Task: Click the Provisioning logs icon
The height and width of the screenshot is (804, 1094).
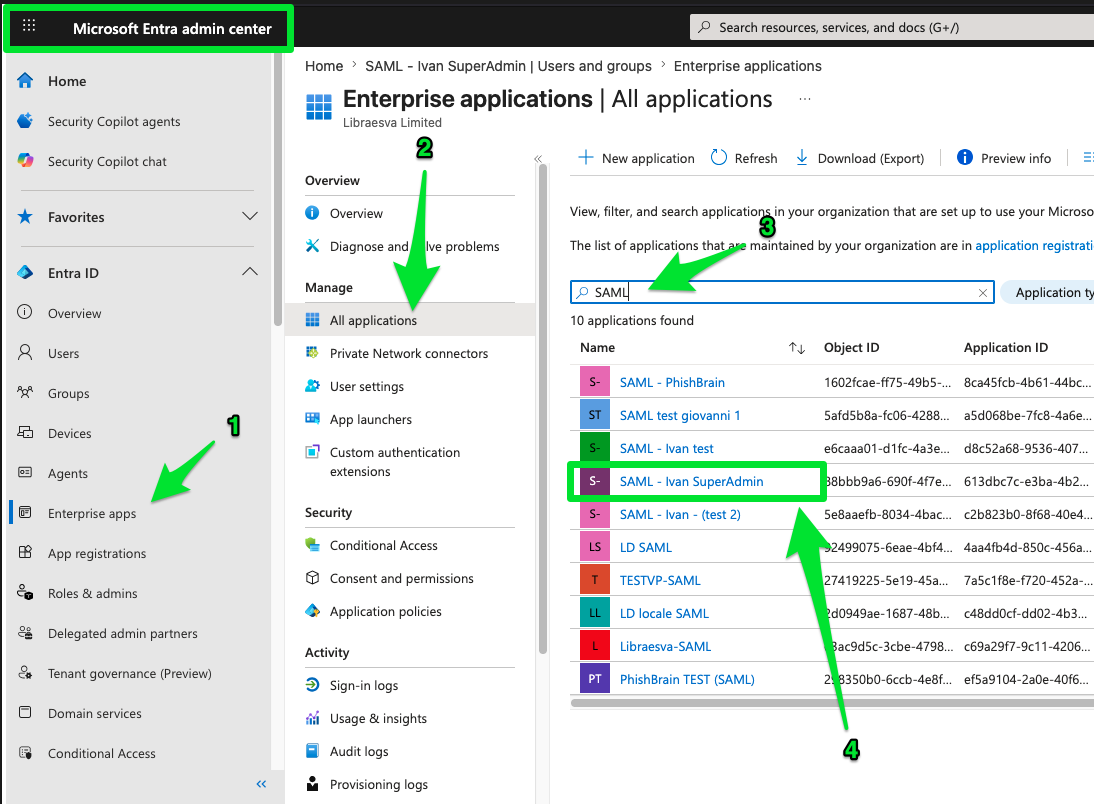Action: [313, 784]
